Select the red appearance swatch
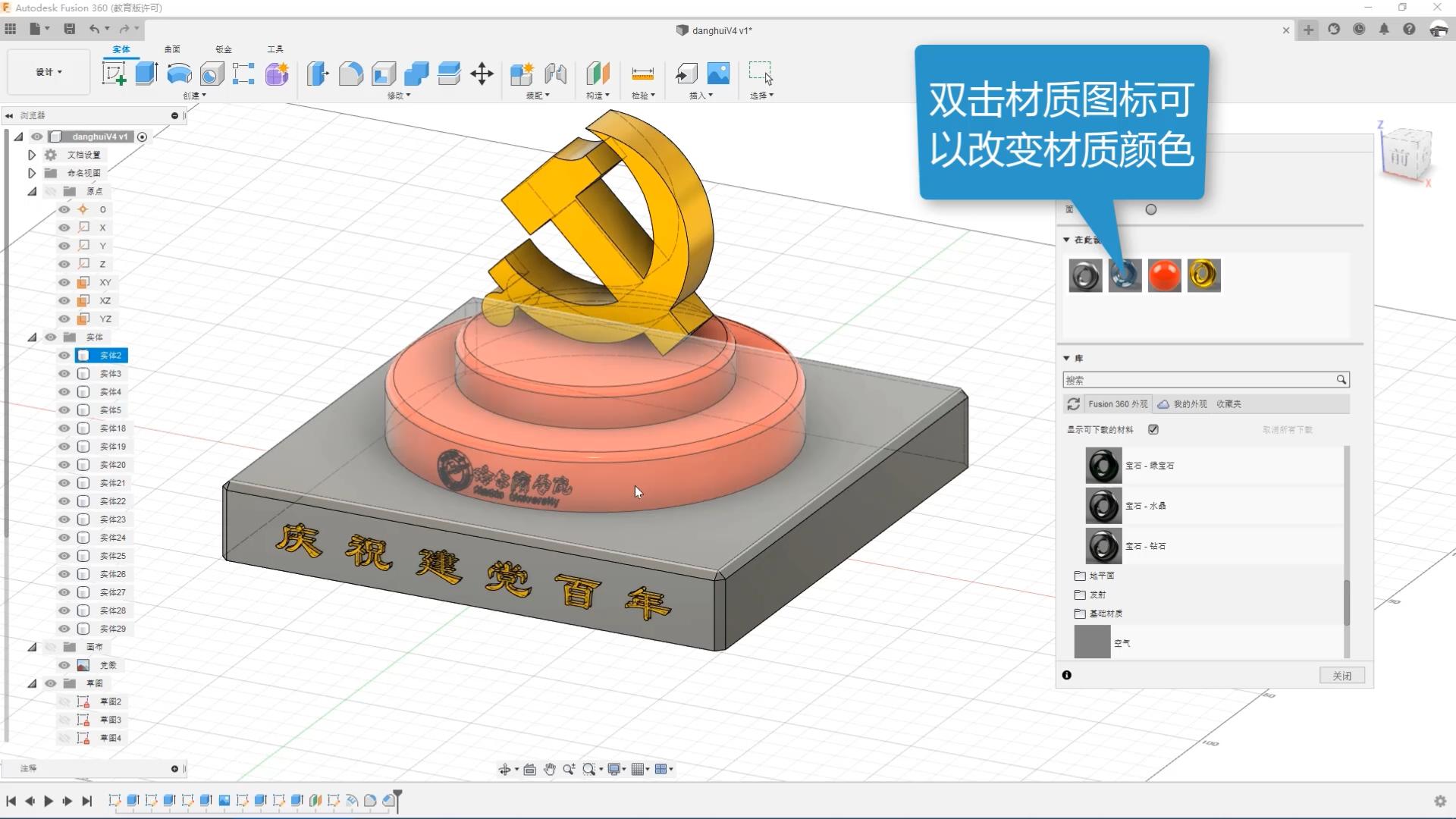The width and height of the screenshot is (1456, 819). coord(1164,275)
